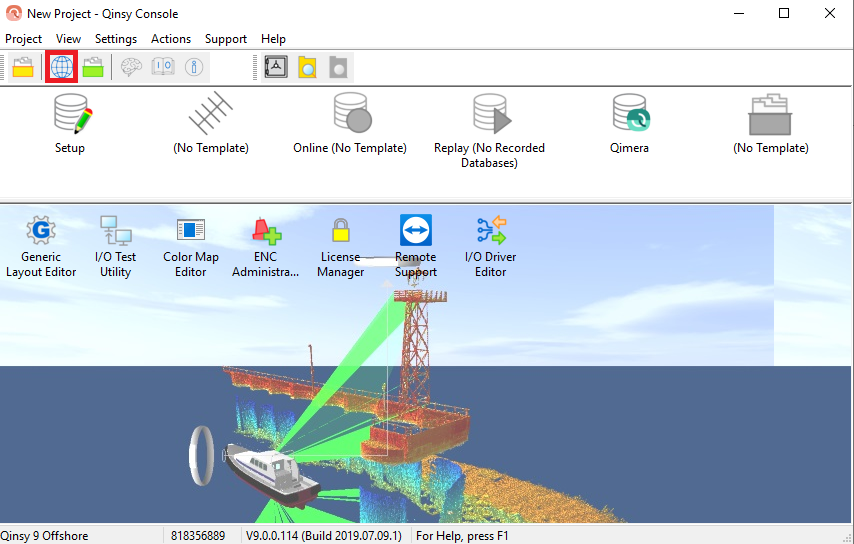This screenshot has width=854, height=544.
Task: Click the "818356889" status bar number
Action: [198, 536]
